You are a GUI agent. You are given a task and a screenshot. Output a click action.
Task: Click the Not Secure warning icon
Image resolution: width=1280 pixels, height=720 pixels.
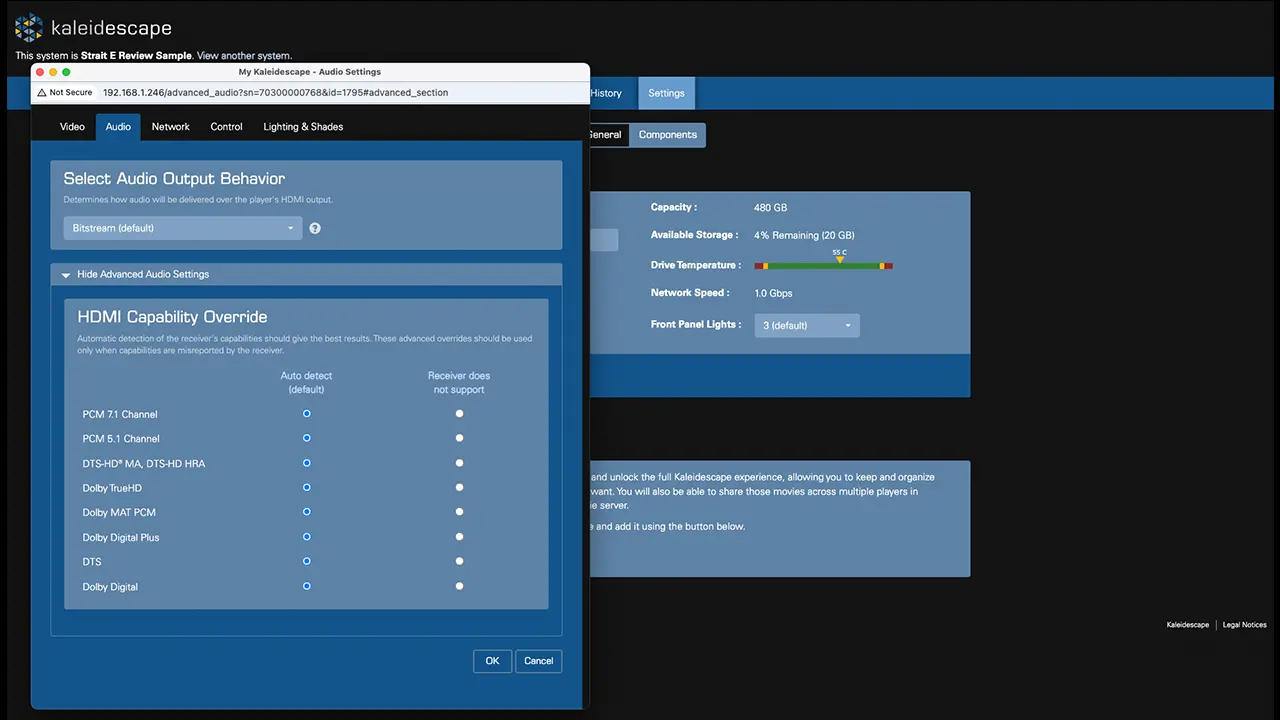[x=42, y=93]
